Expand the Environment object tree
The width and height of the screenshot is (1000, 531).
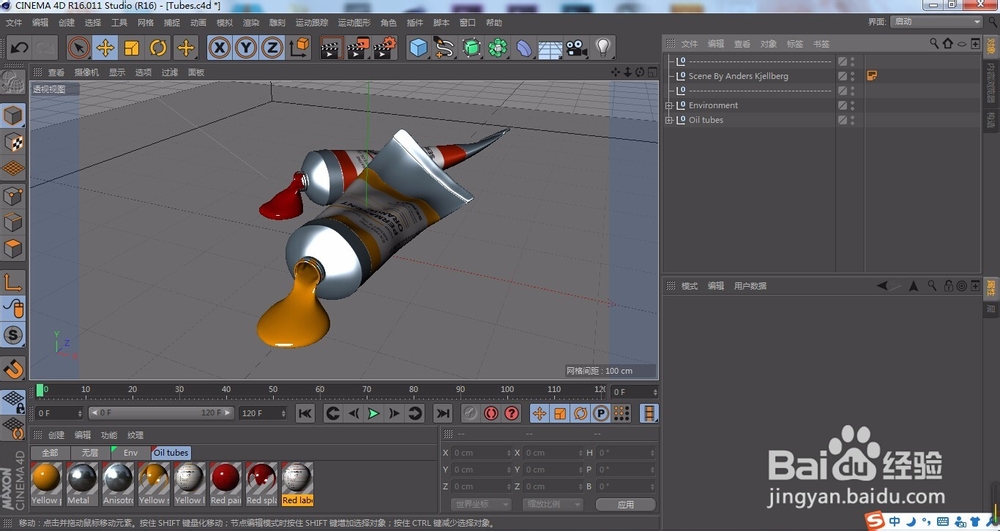pos(668,105)
